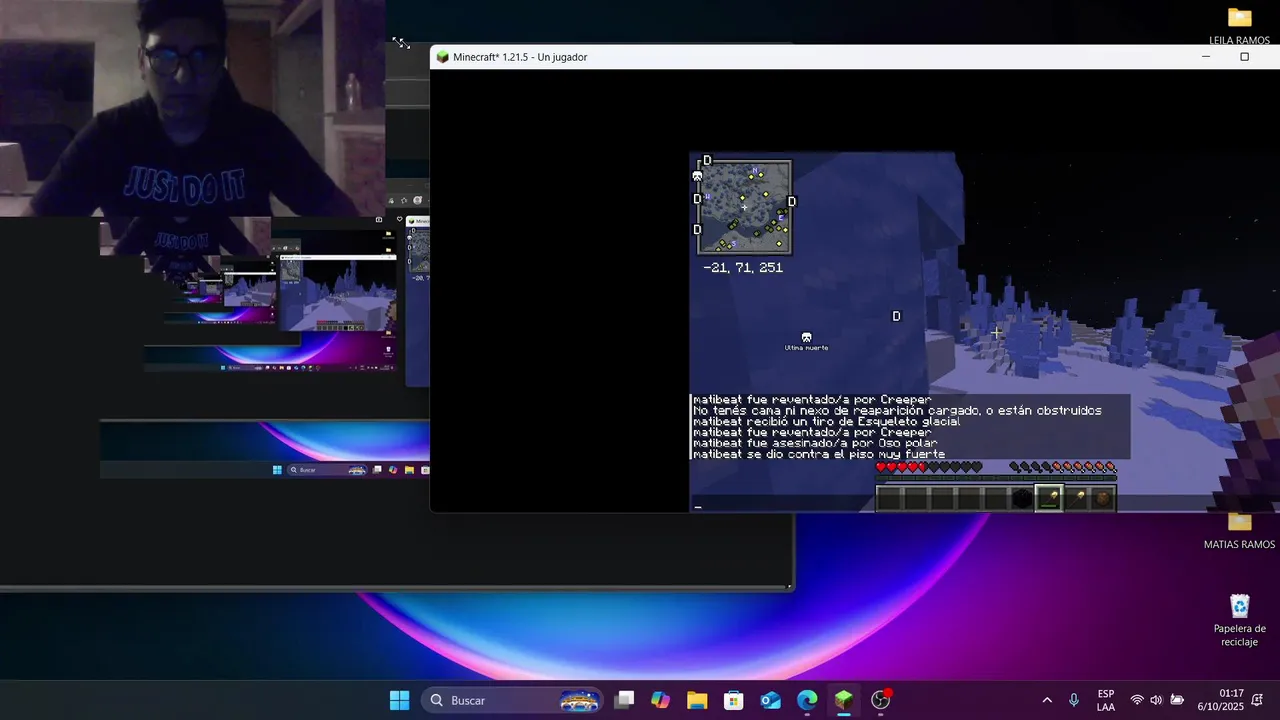The width and height of the screenshot is (1280, 720).
Task: Click the D marker on the minimap's top edge
Action: click(x=707, y=160)
